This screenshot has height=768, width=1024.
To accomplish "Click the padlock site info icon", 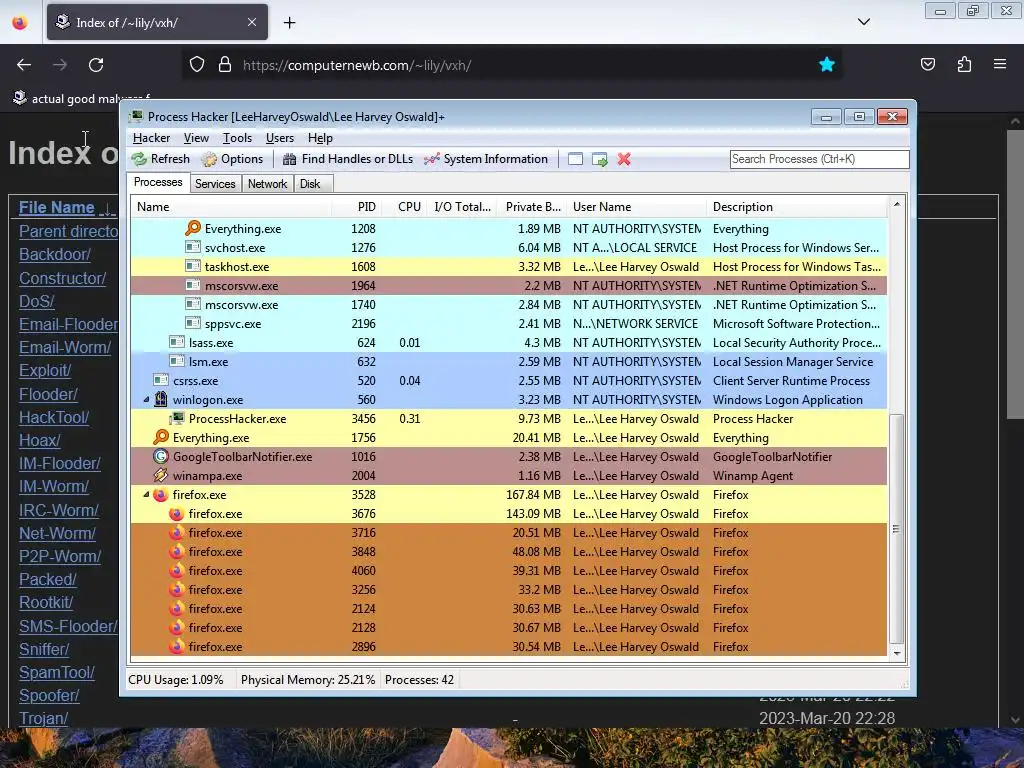I will click(225, 65).
